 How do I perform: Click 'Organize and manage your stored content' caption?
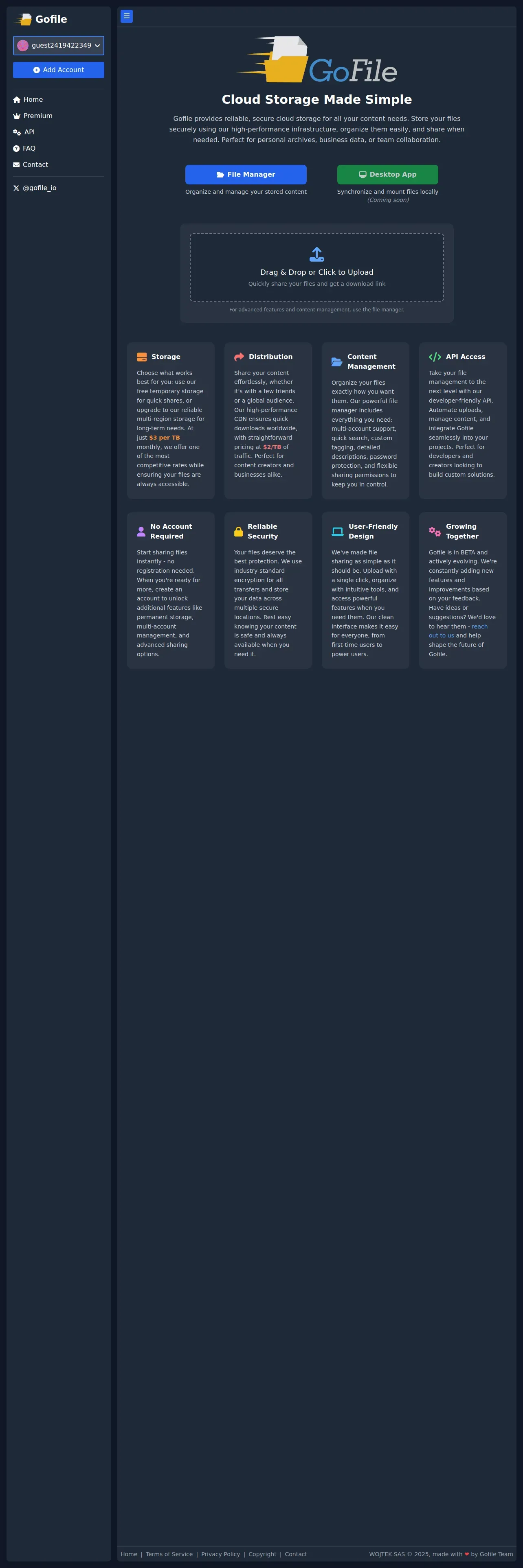[246, 193]
